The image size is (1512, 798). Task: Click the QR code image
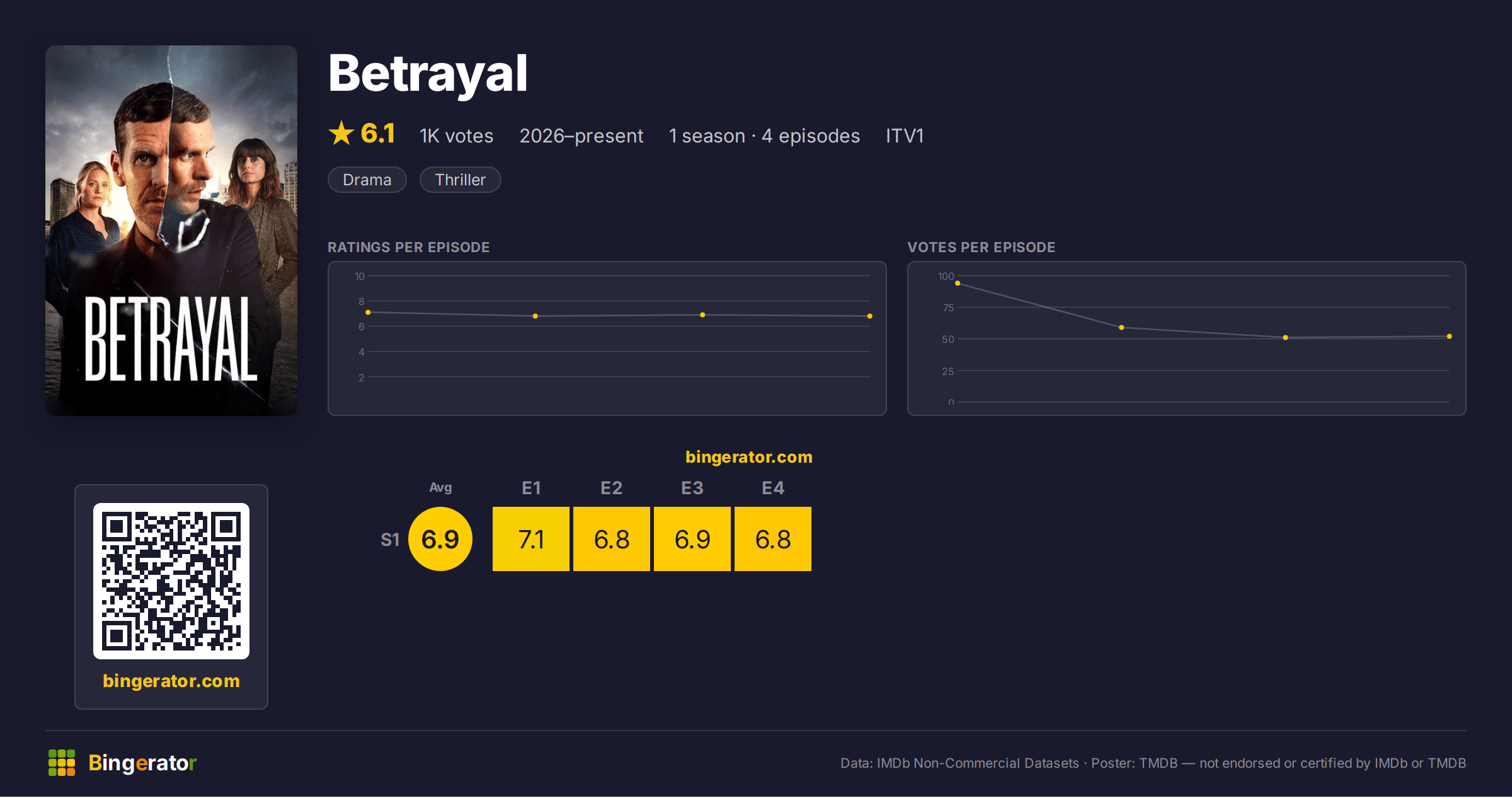pyautogui.click(x=171, y=581)
